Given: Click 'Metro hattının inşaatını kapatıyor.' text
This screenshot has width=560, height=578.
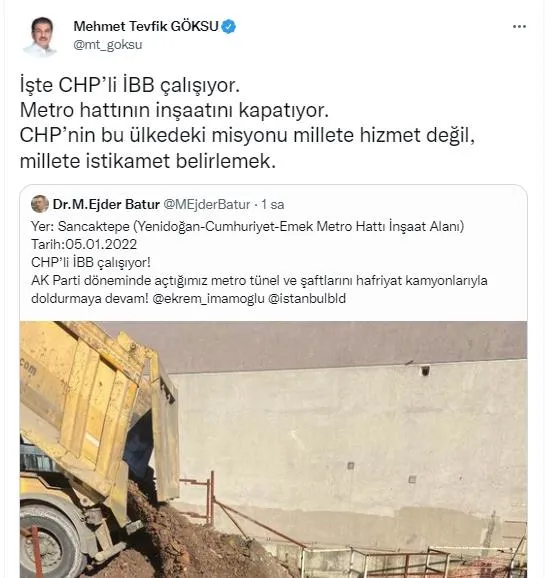Looking at the screenshot, I should pos(174,110).
